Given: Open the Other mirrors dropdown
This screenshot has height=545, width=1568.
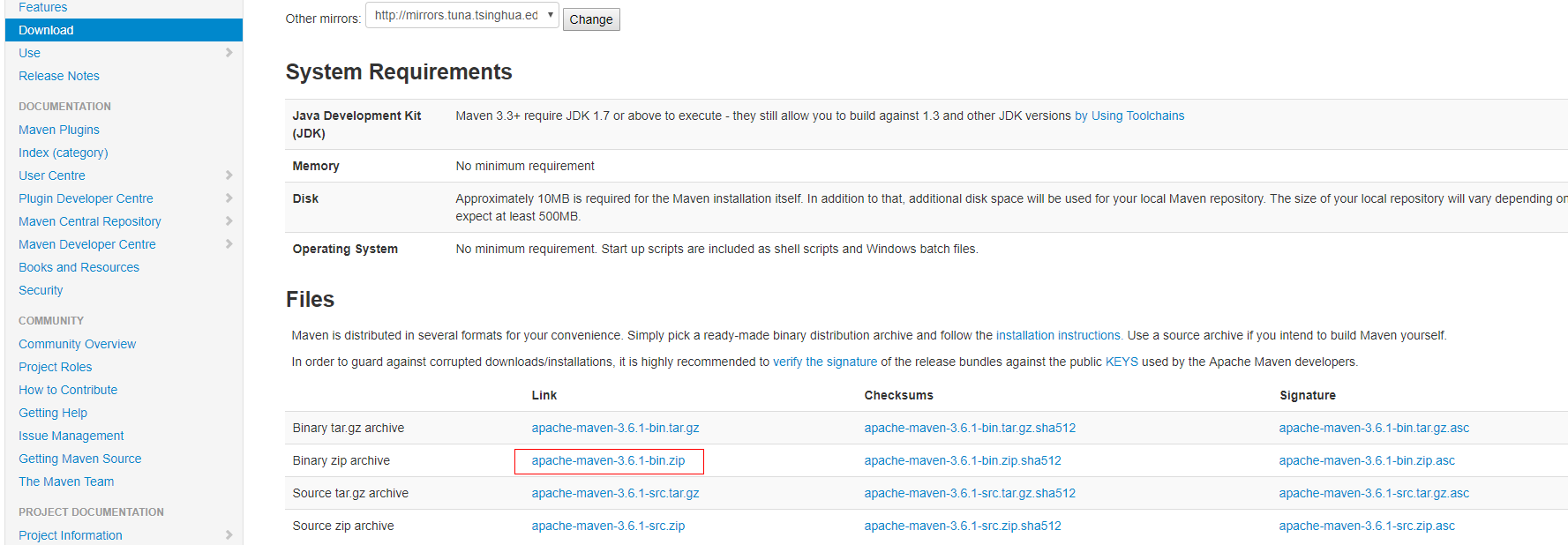Looking at the screenshot, I should click(x=462, y=16).
